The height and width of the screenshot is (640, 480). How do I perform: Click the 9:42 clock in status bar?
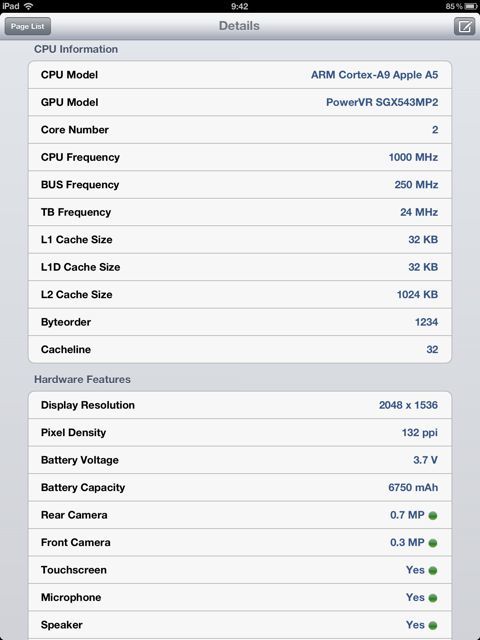point(240,6)
